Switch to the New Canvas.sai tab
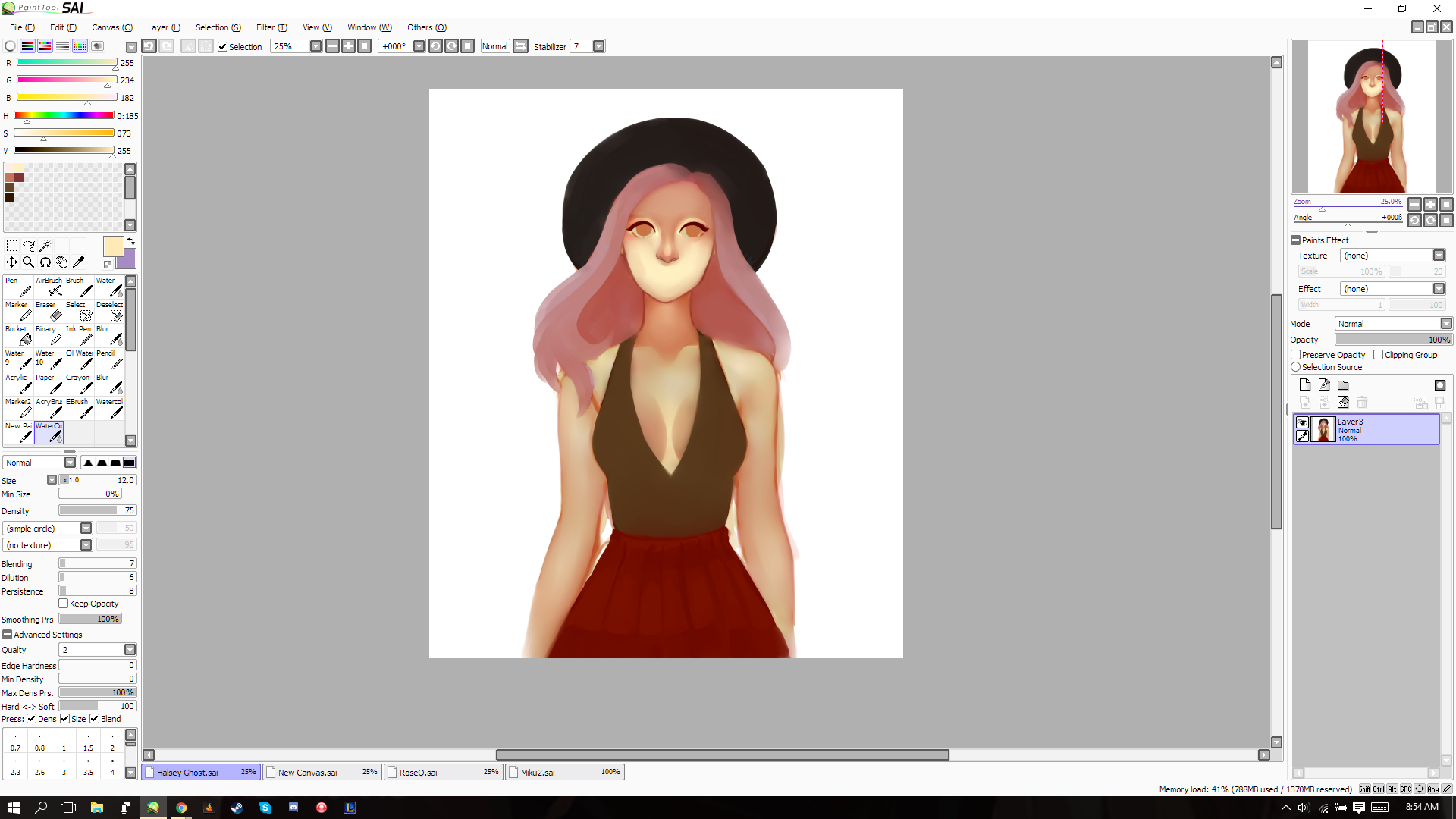 322,773
